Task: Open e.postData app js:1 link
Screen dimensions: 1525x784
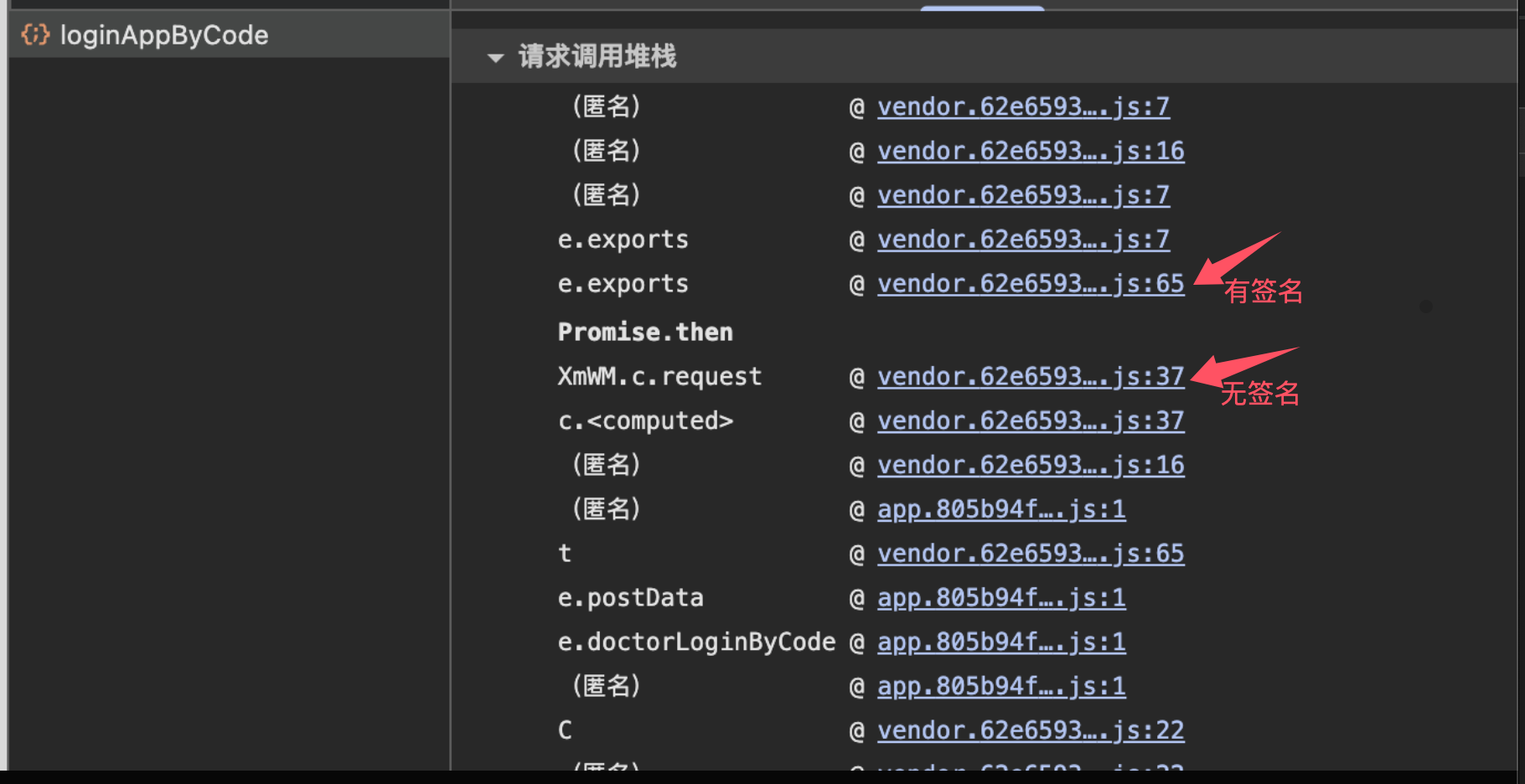Action: (x=1000, y=599)
